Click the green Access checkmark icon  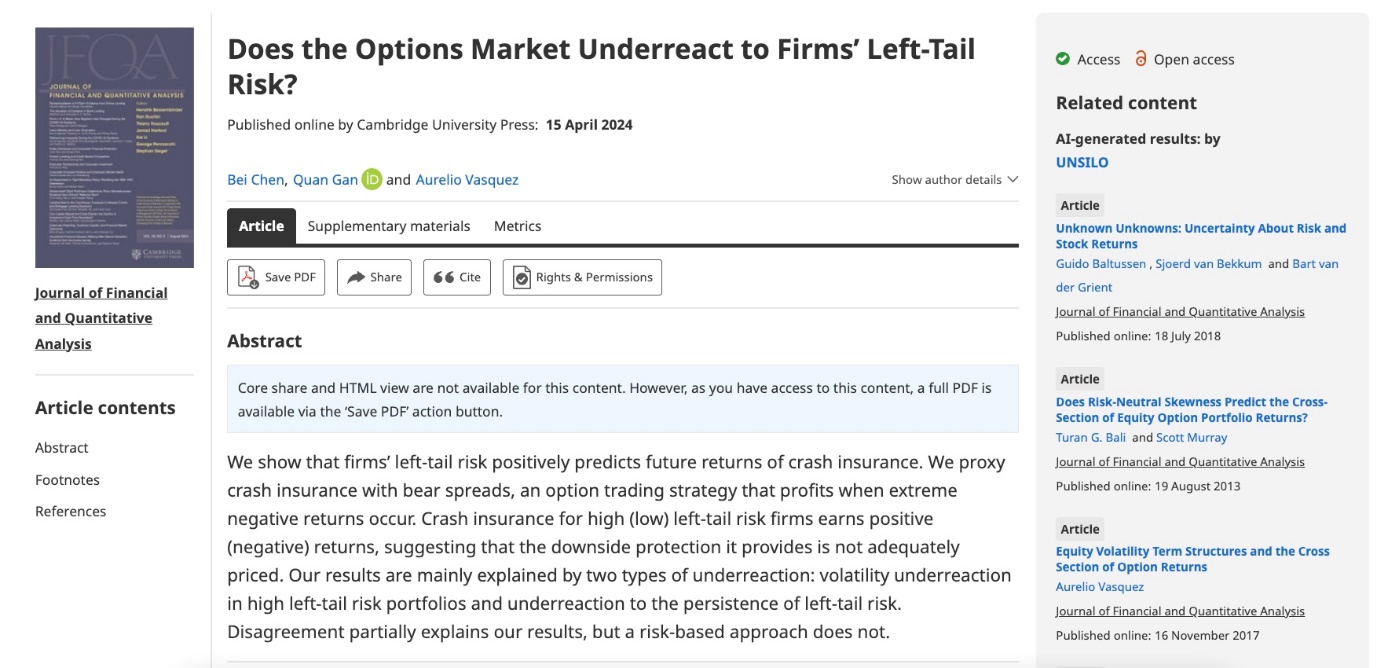coord(1063,59)
